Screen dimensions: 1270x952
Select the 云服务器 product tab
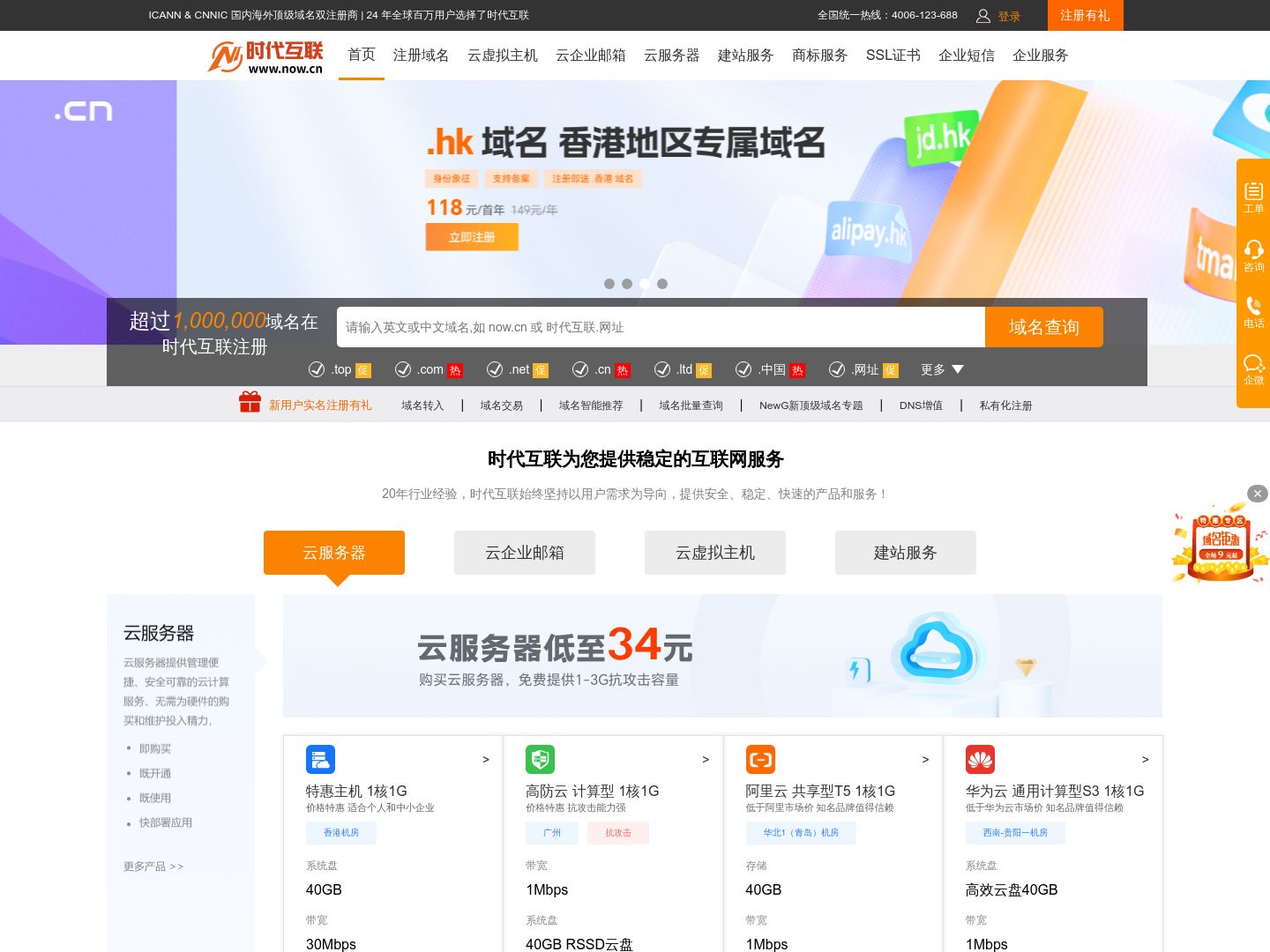334,553
